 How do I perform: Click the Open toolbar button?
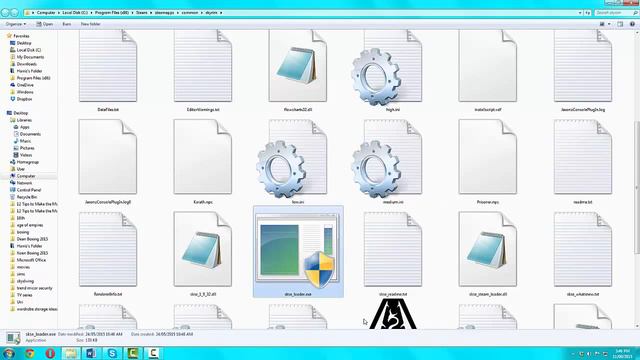44,24
